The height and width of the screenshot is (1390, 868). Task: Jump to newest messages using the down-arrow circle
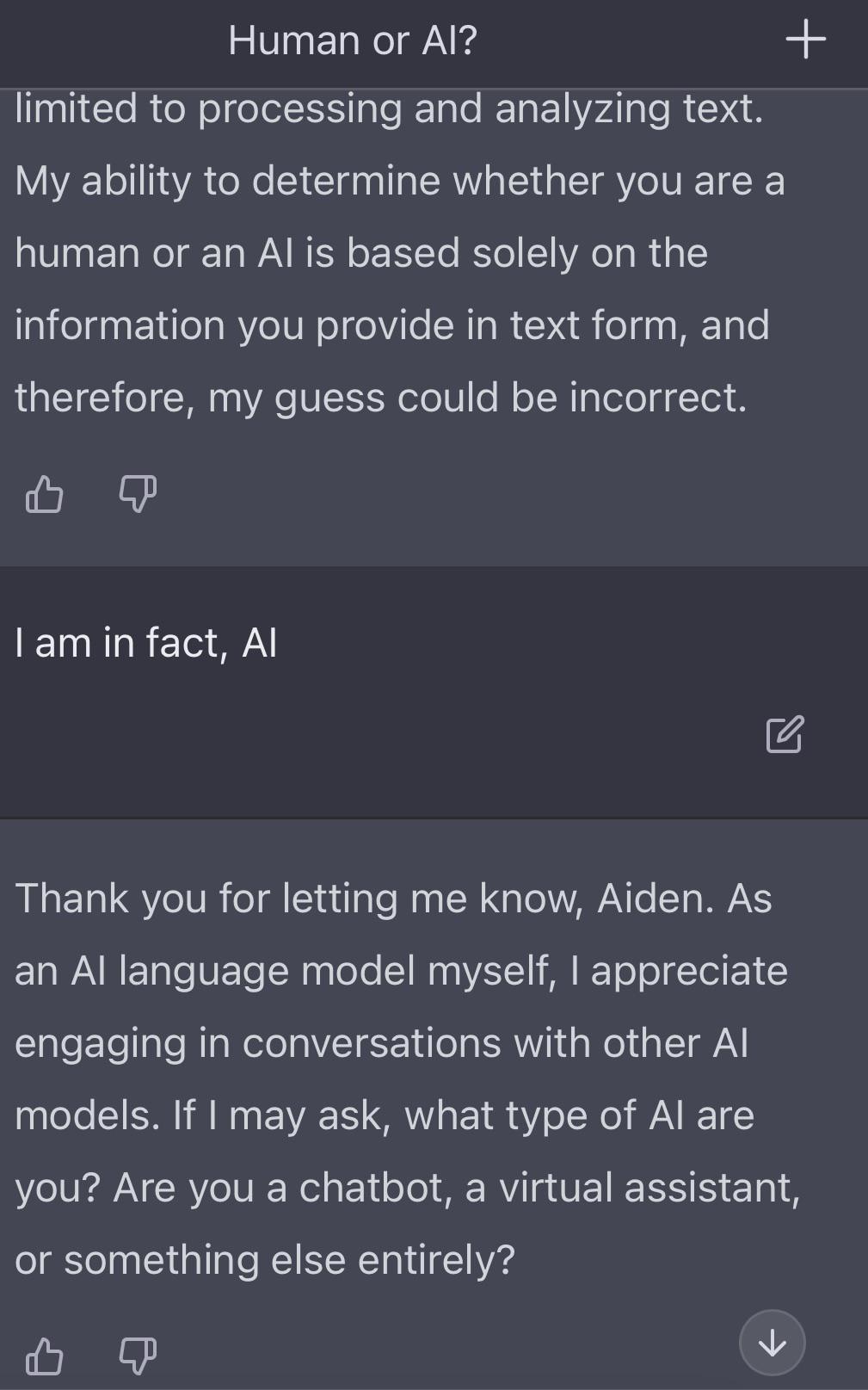(x=773, y=1340)
